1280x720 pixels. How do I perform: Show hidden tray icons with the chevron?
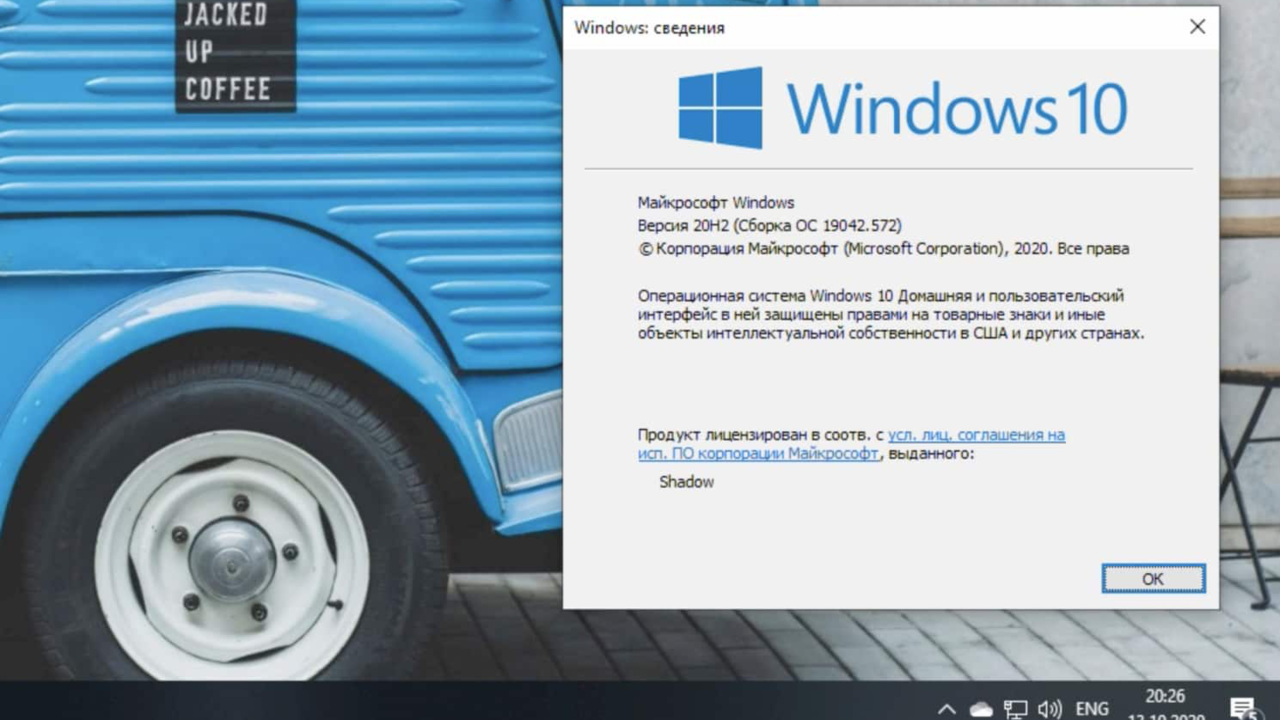click(x=946, y=709)
